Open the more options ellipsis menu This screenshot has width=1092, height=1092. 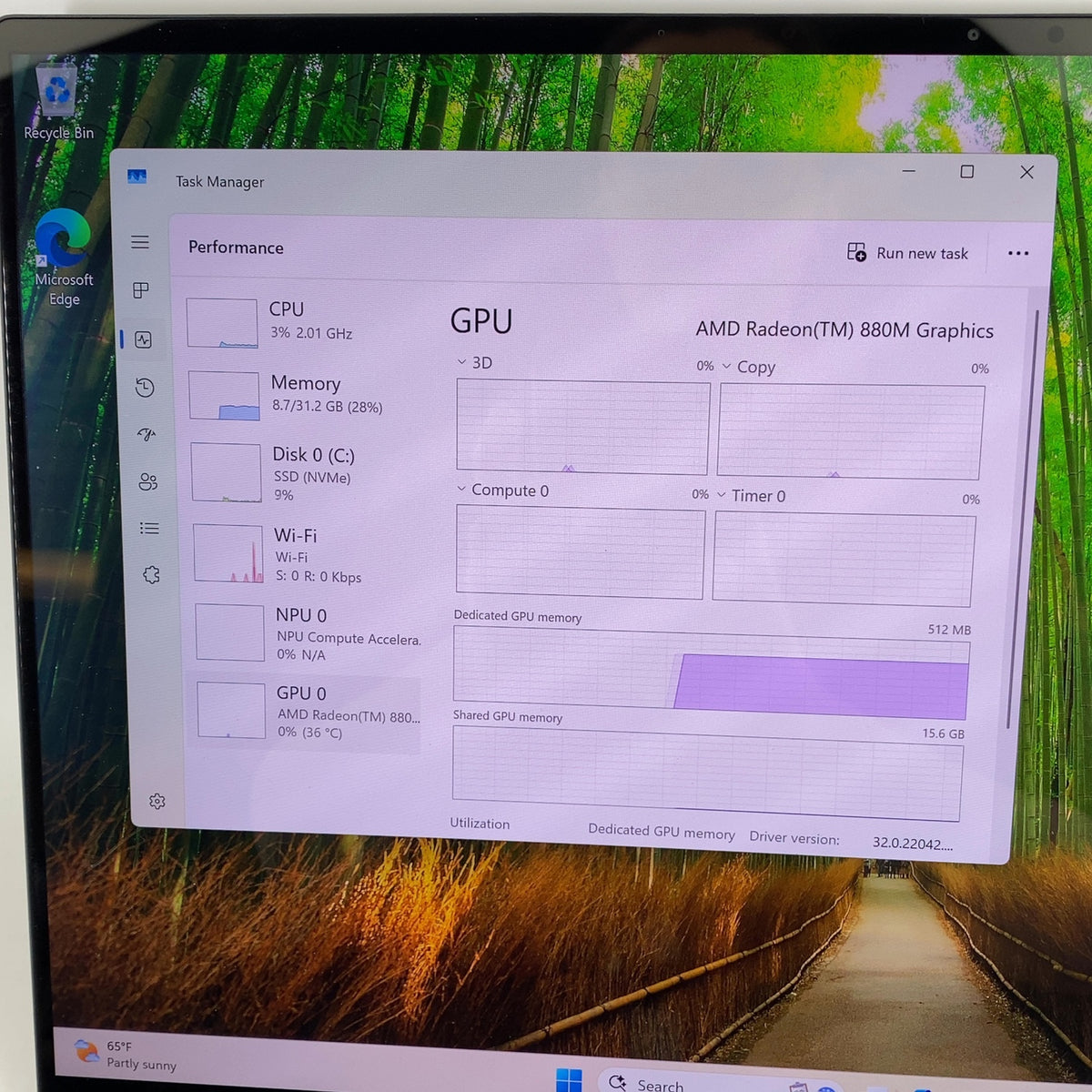pos(1018,253)
